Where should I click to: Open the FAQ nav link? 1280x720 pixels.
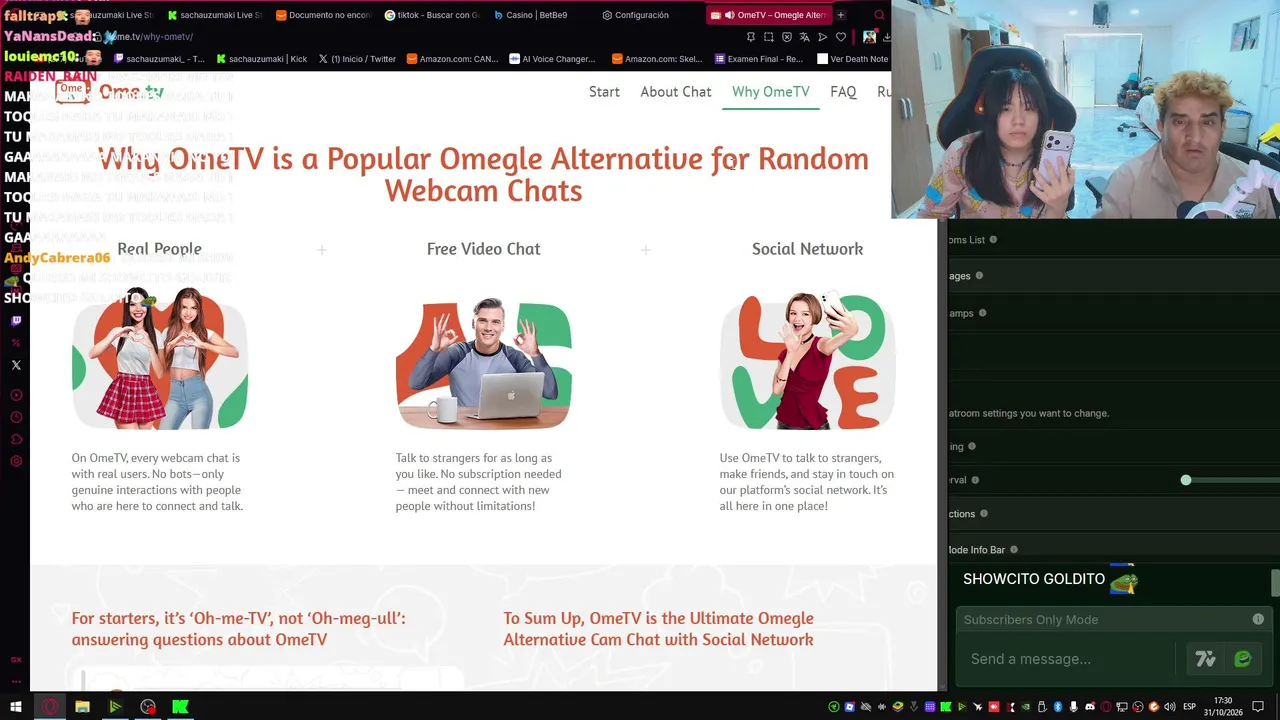(843, 92)
